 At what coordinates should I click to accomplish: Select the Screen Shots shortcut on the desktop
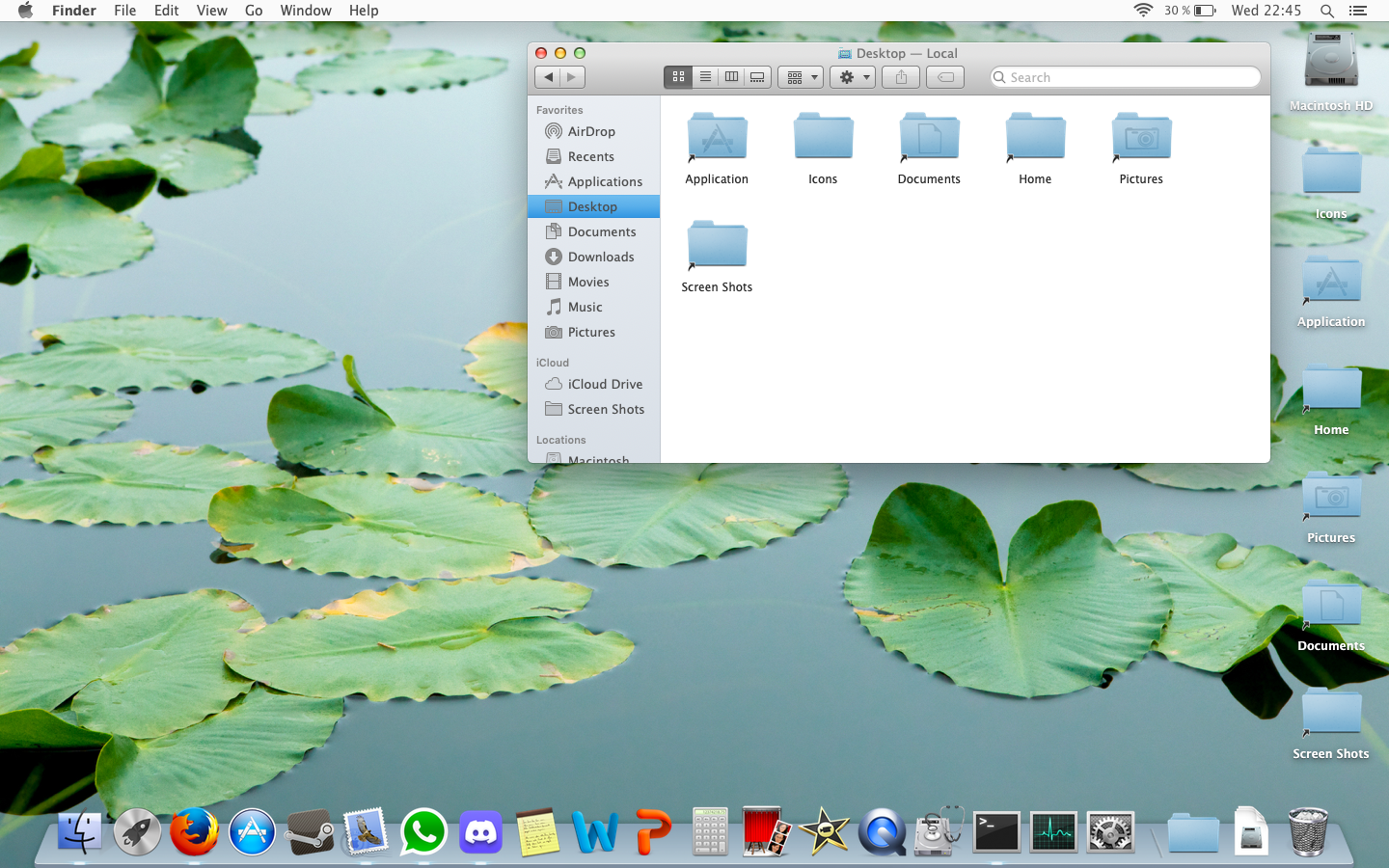click(x=1331, y=723)
